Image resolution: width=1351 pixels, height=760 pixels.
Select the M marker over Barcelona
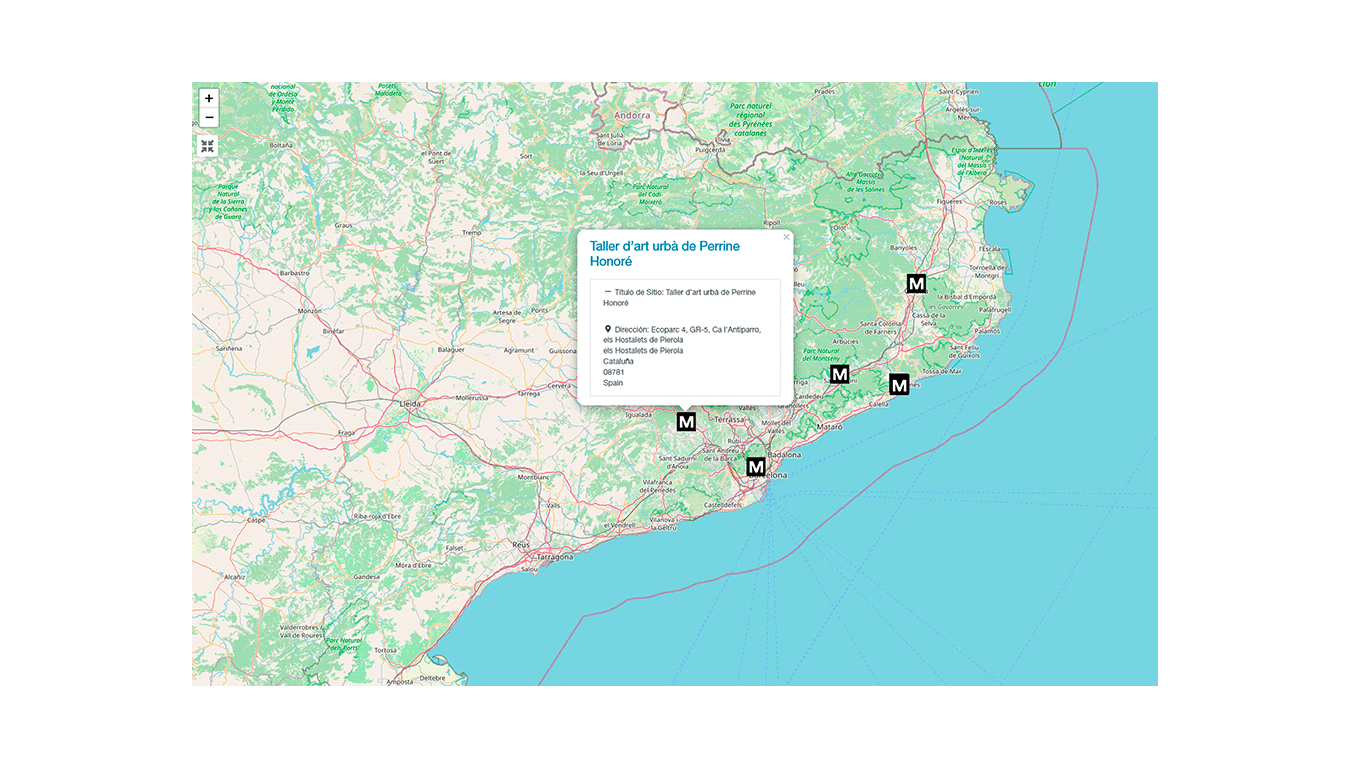click(x=756, y=466)
